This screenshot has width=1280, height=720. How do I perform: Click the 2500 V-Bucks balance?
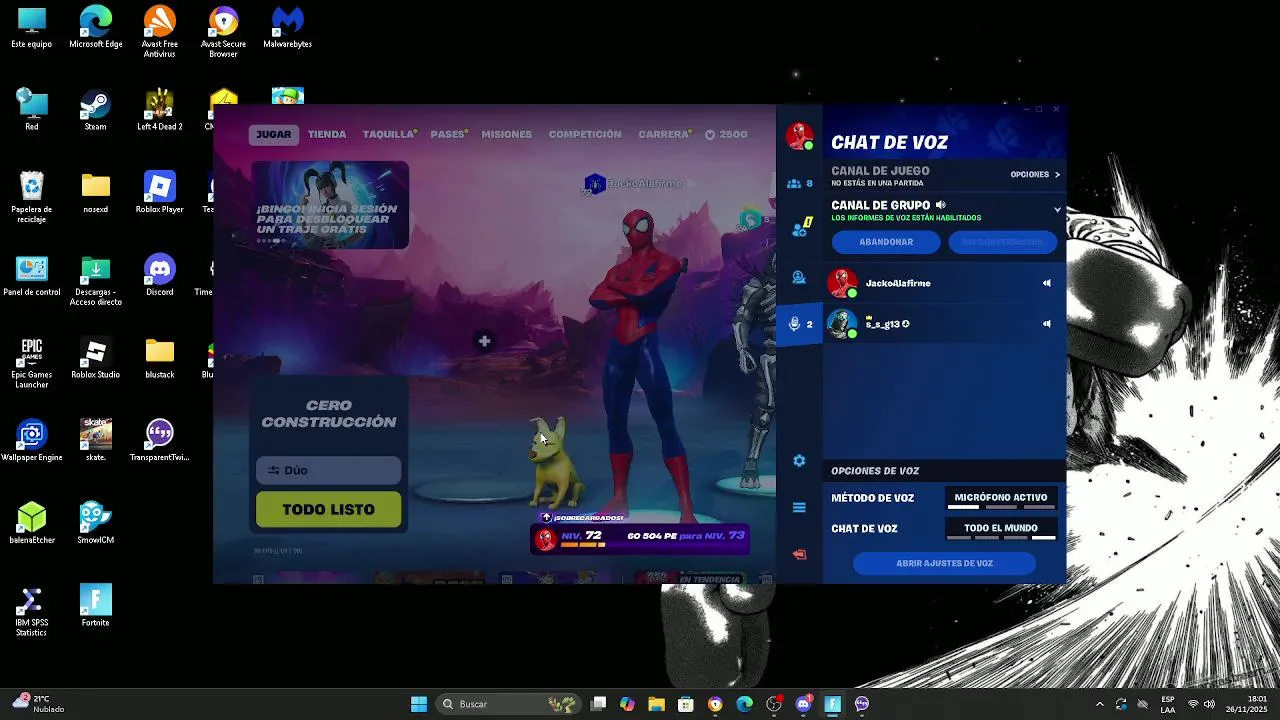pyautogui.click(x=727, y=134)
